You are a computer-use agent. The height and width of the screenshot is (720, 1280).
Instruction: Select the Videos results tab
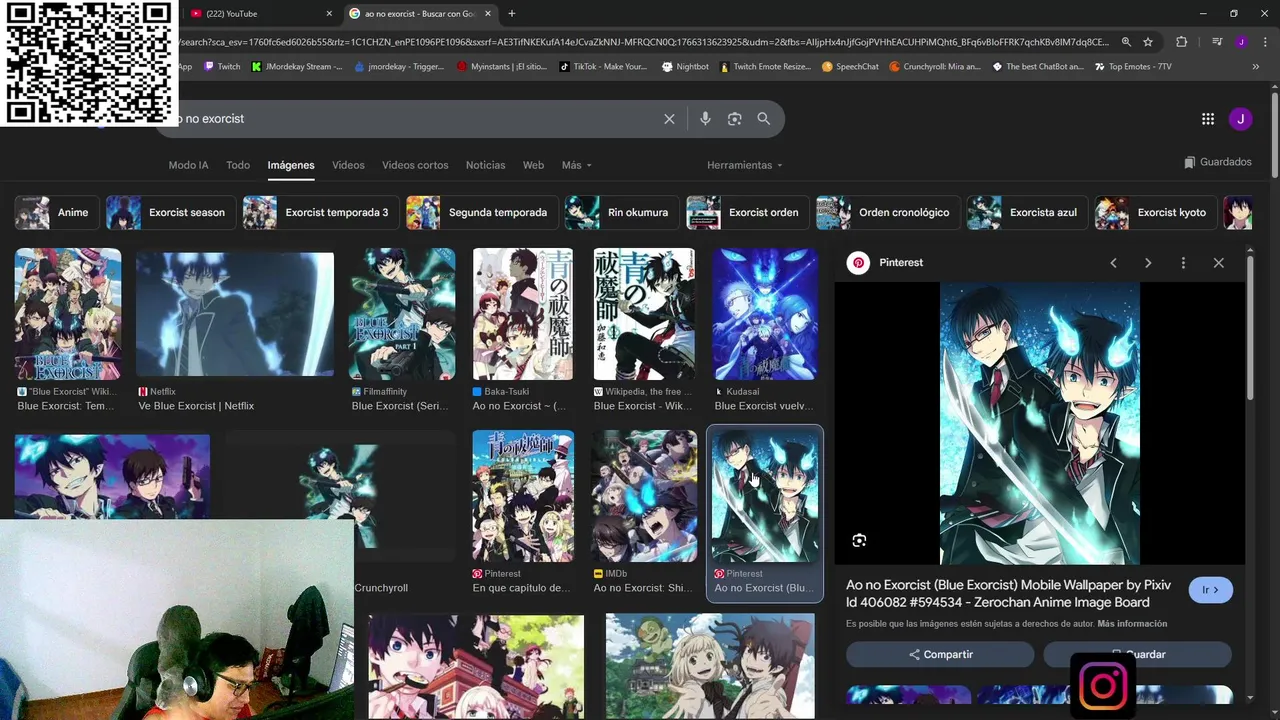(348, 165)
